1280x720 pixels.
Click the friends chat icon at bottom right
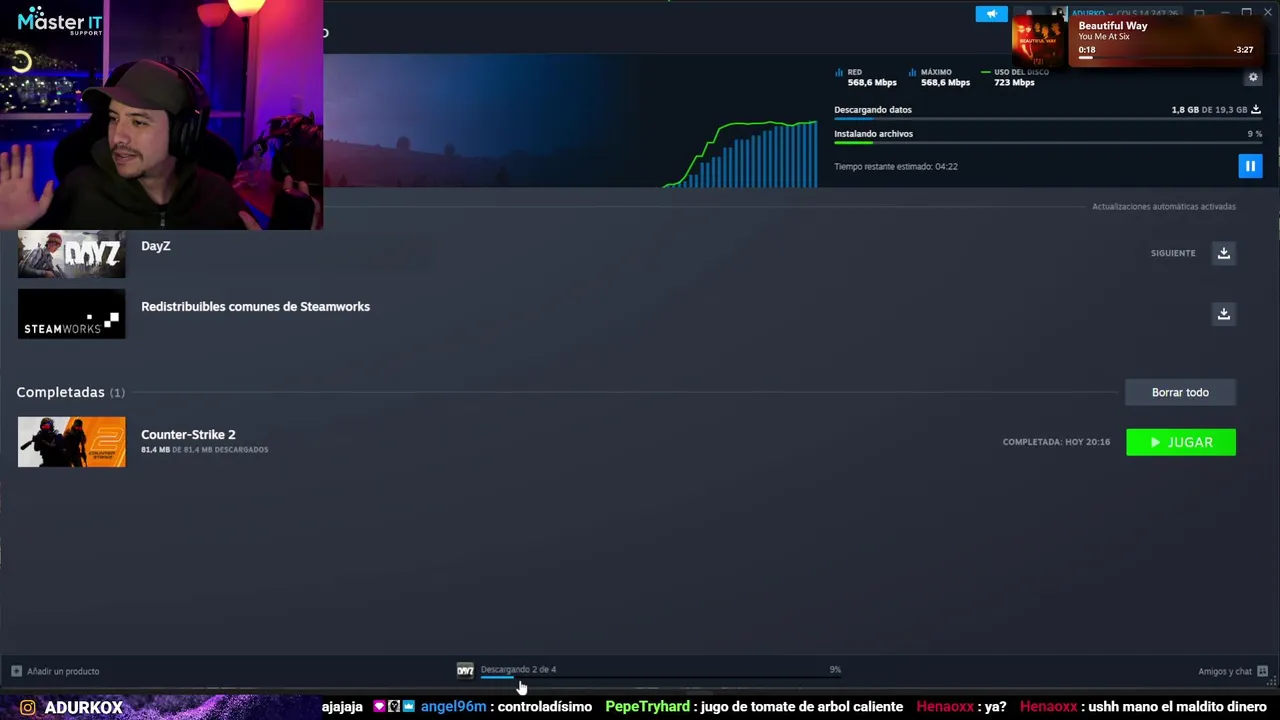click(1263, 671)
